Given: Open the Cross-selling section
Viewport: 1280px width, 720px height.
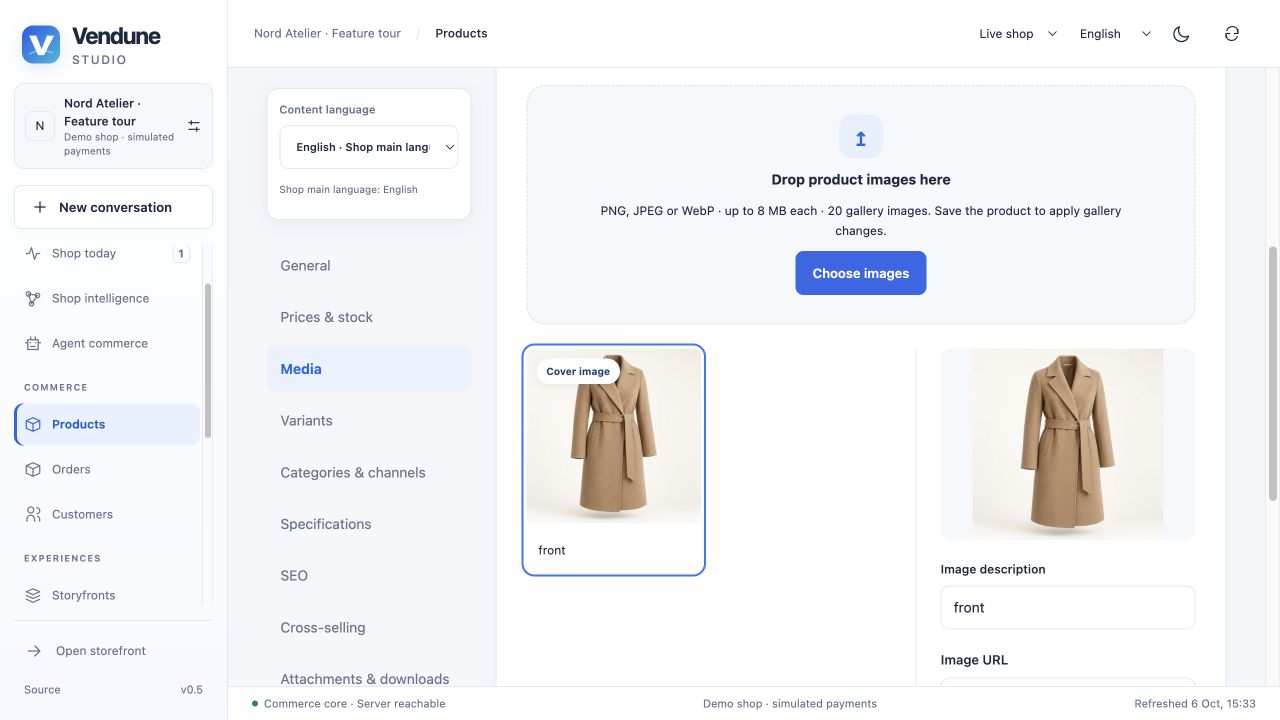Looking at the screenshot, I should click(x=369, y=628).
